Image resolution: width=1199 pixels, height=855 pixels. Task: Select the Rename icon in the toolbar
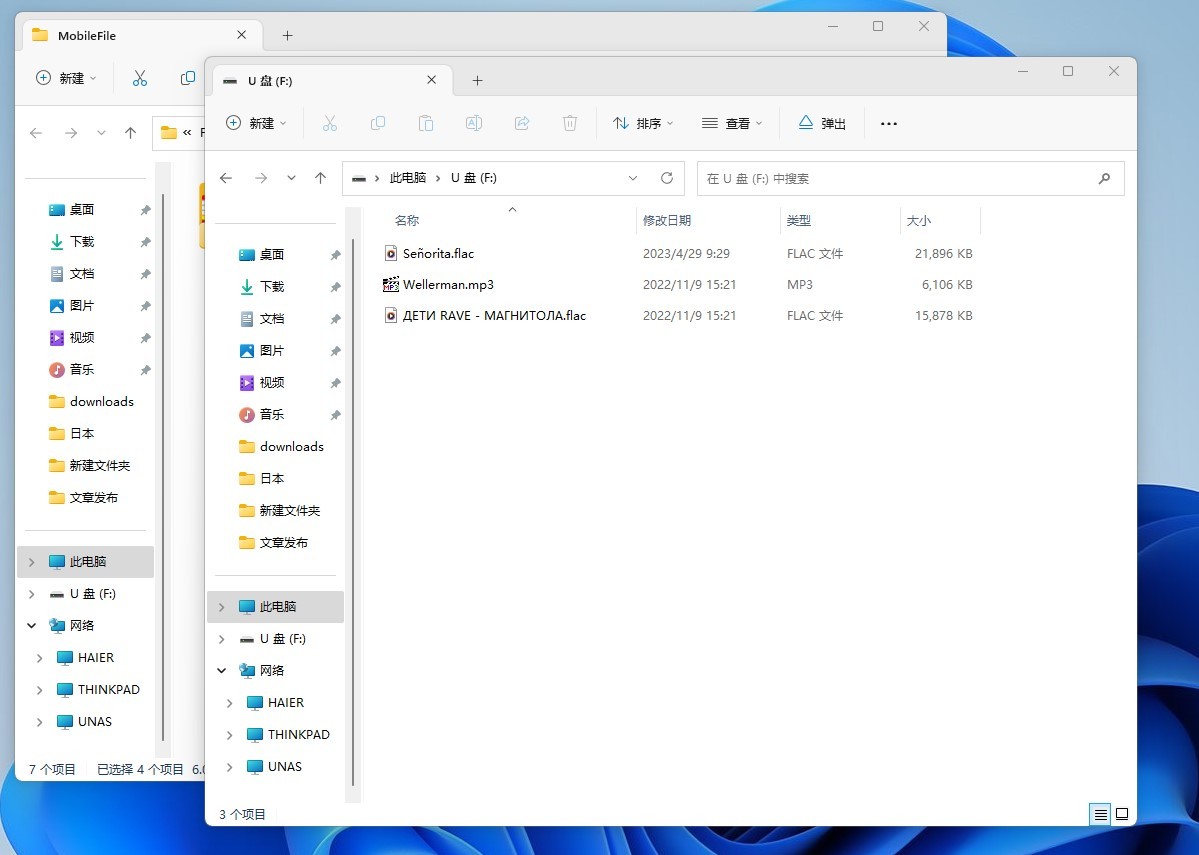point(474,123)
